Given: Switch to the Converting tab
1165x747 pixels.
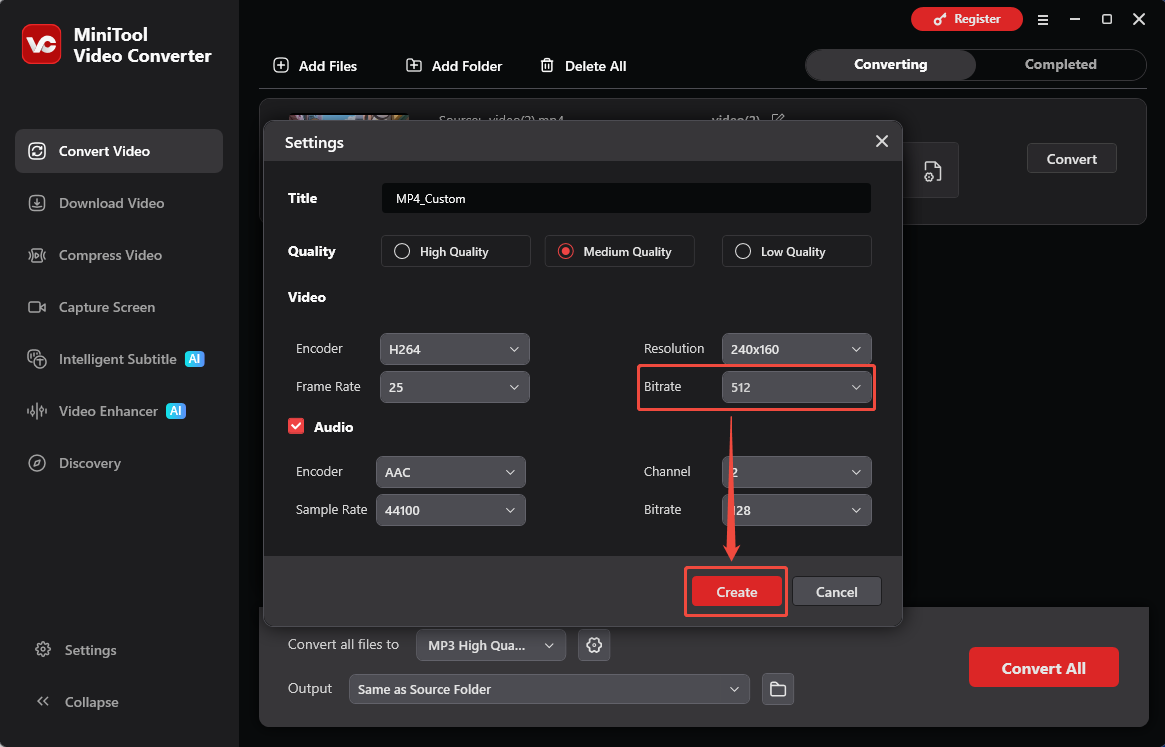Looking at the screenshot, I should (891, 65).
